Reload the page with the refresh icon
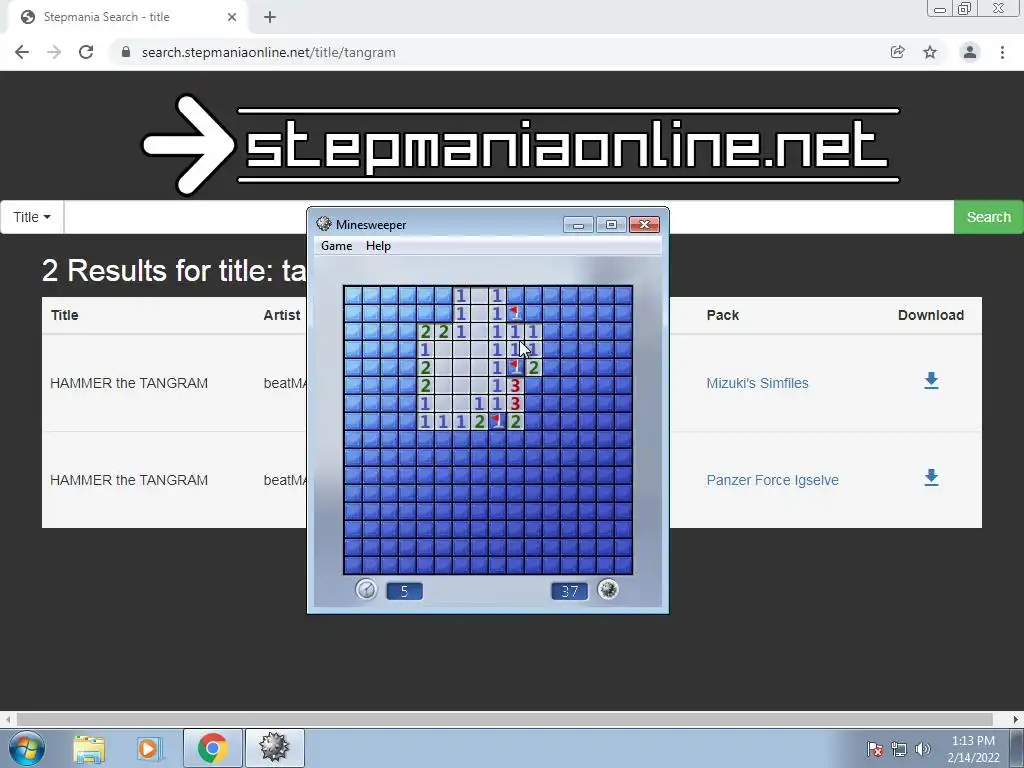Screen dimensions: 1024x768 pyautogui.click(x=86, y=52)
